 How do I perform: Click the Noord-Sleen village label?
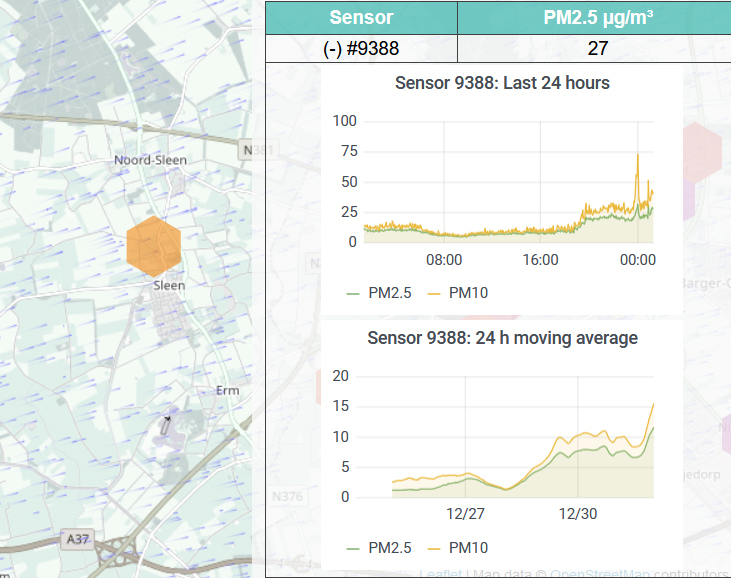pyautogui.click(x=150, y=160)
